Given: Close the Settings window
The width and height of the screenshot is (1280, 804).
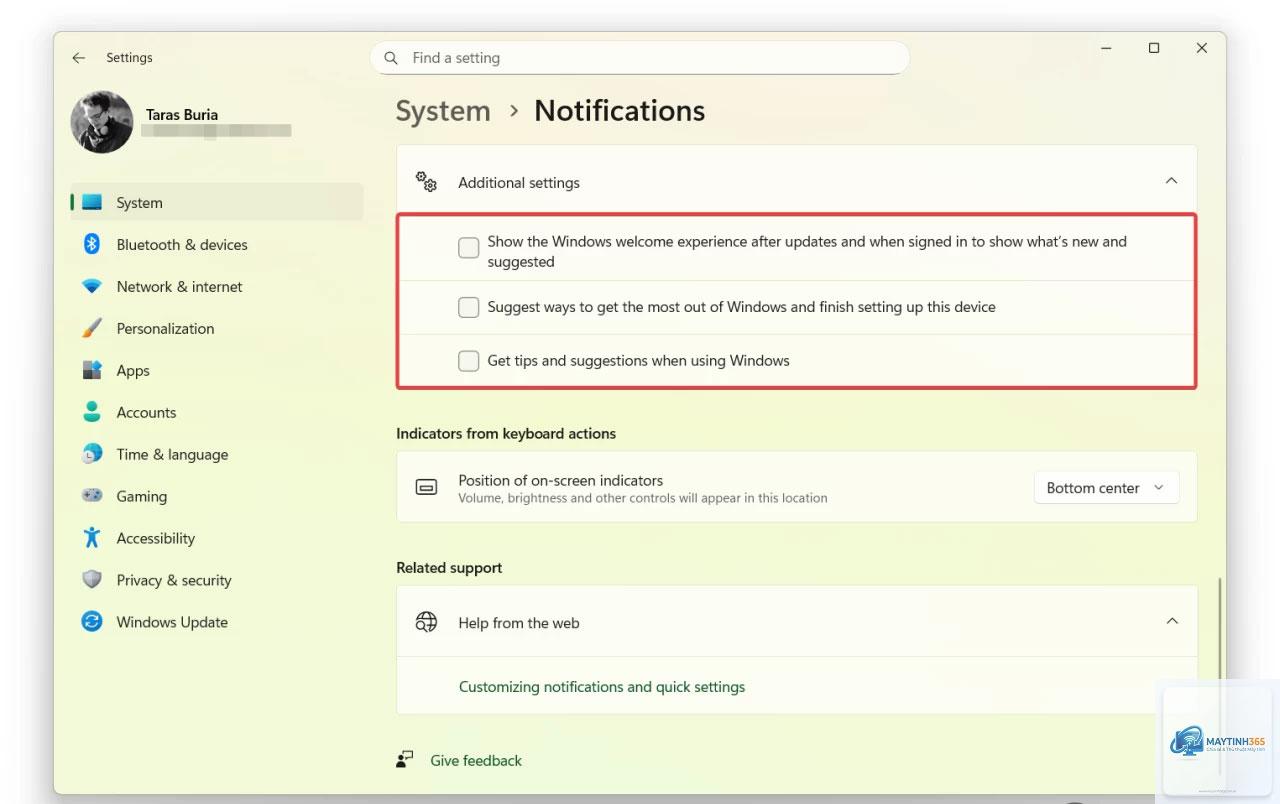Looking at the screenshot, I should pos(1202,48).
